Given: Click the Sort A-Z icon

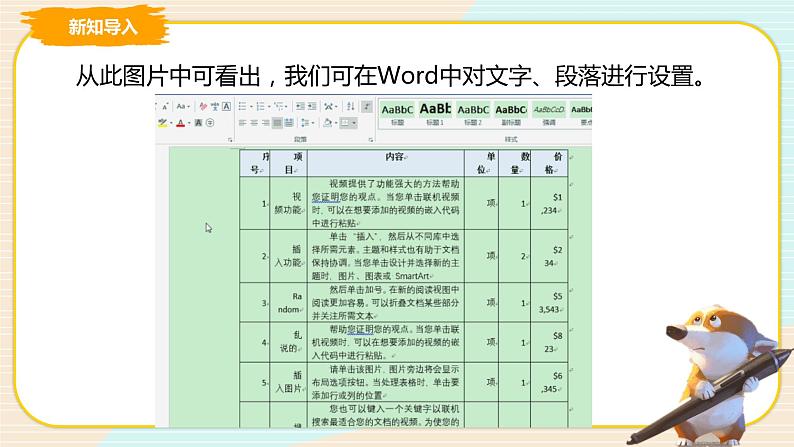Looking at the screenshot, I should [x=350, y=106].
